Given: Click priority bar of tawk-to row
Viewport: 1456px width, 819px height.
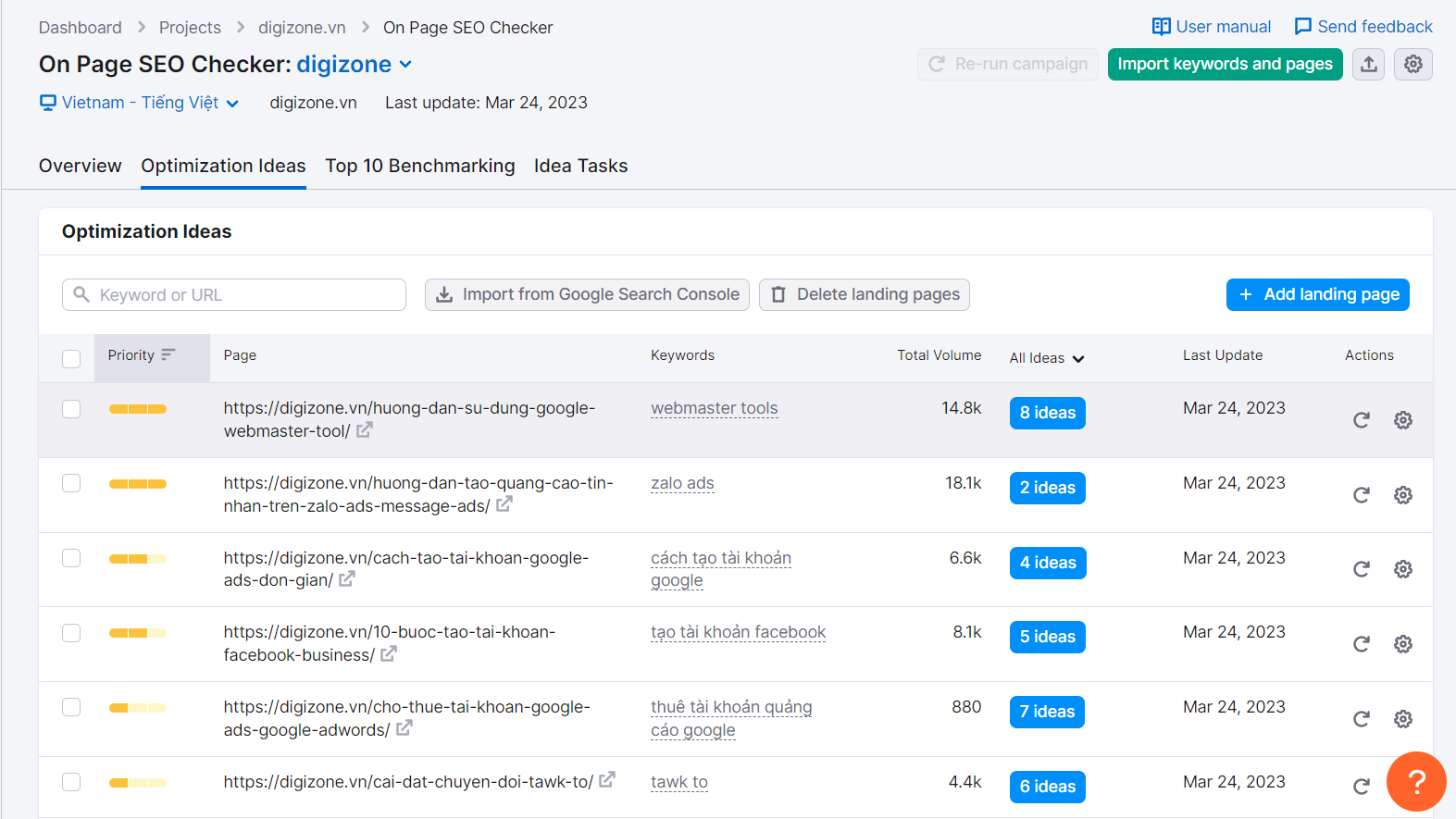Looking at the screenshot, I should tap(138, 783).
